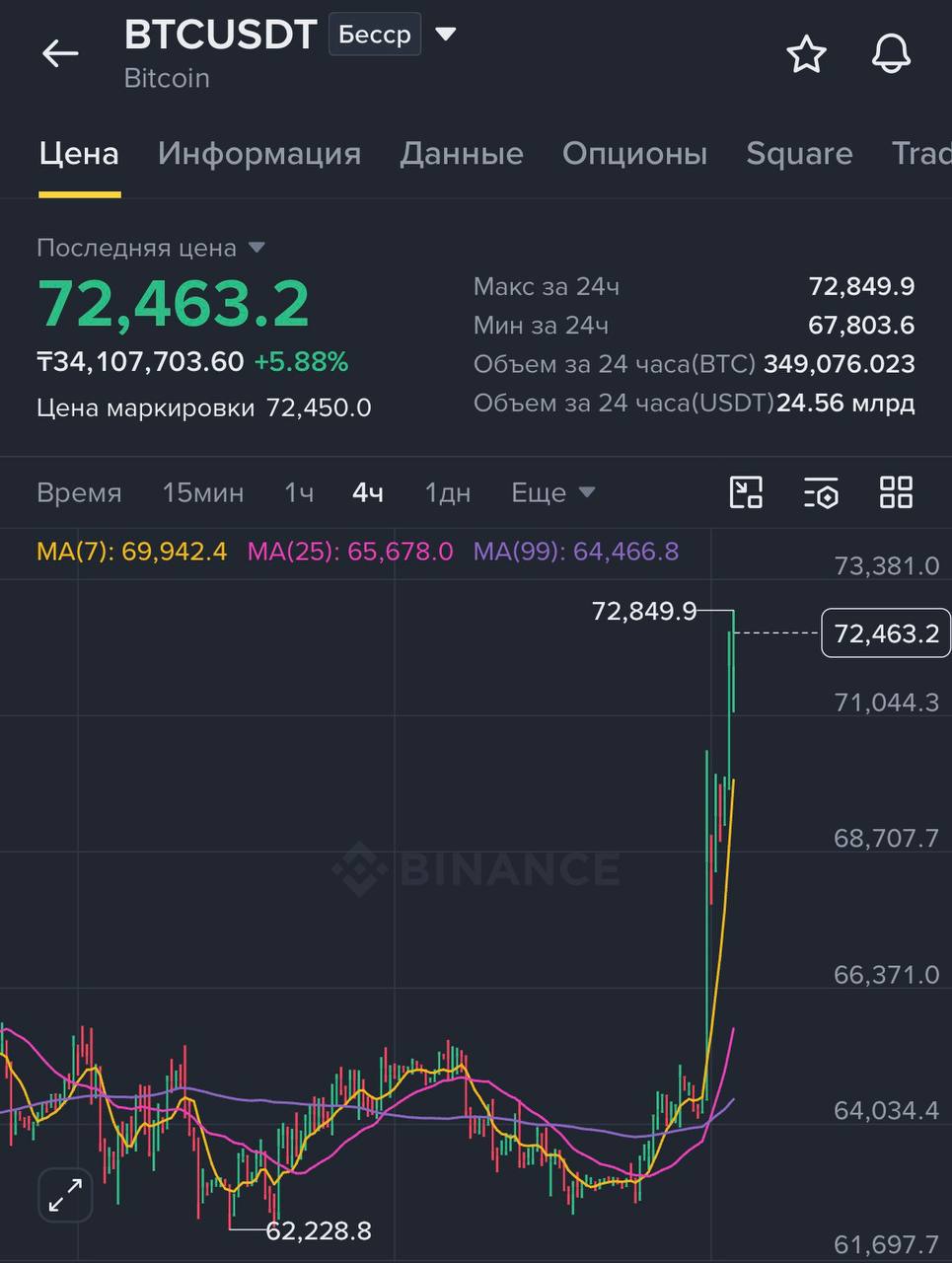Image resolution: width=952 pixels, height=1263 pixels.
Task: Tap the BTCUSDT pair title
Action: point(220,35)
